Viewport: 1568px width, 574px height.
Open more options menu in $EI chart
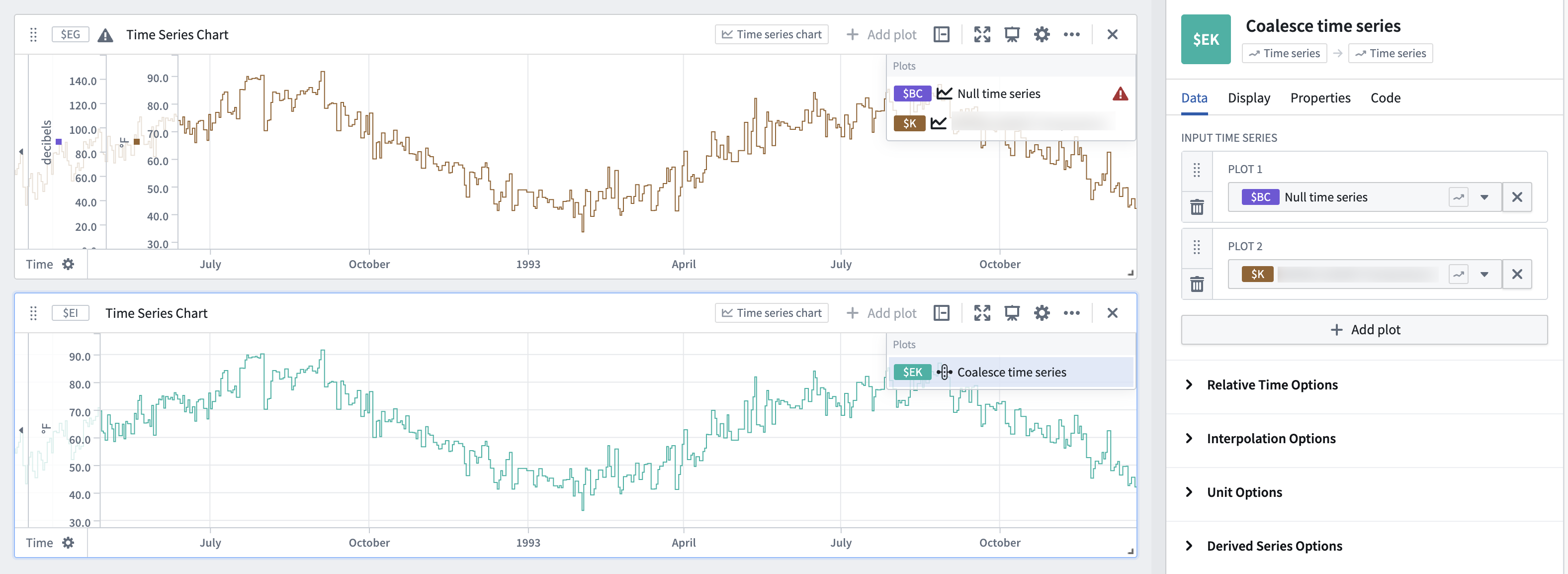tap(1071, 313)
